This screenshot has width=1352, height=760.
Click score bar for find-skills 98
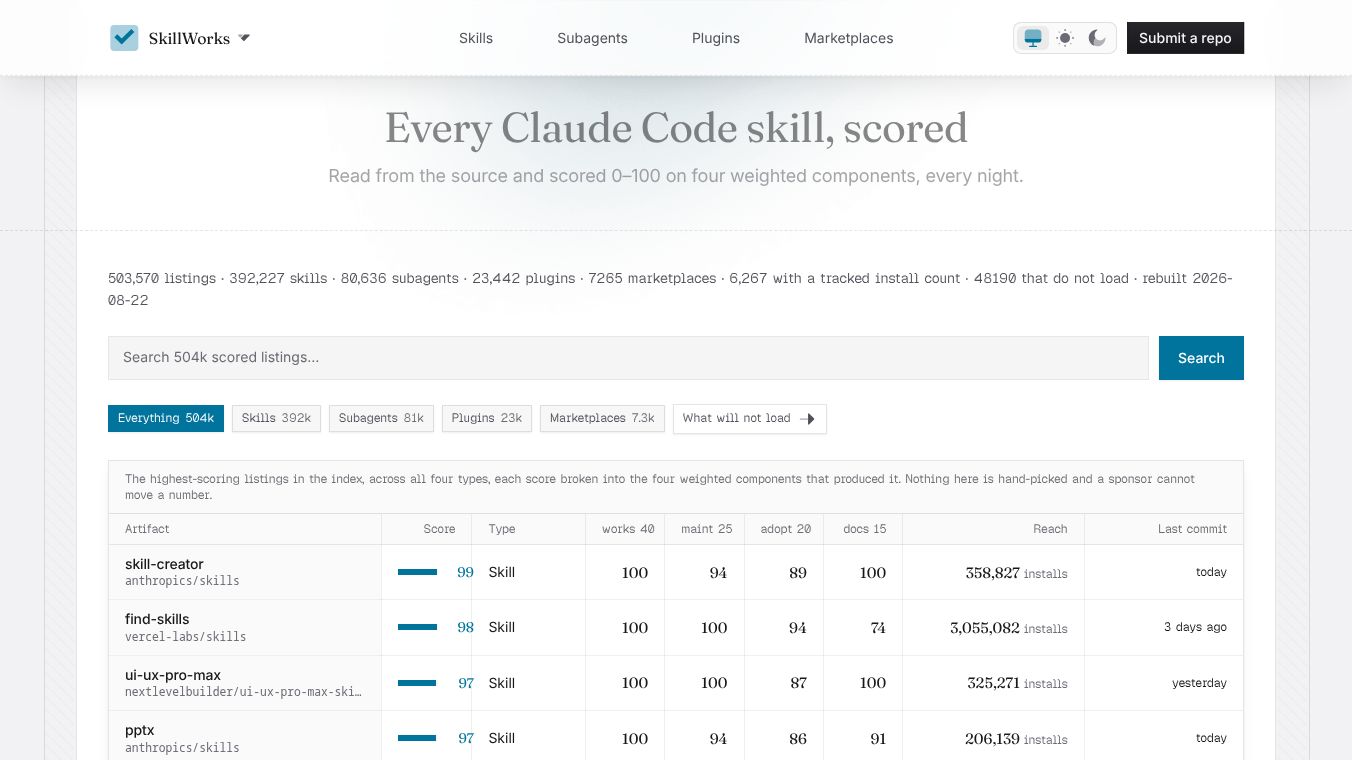click(x=418, y=627)
